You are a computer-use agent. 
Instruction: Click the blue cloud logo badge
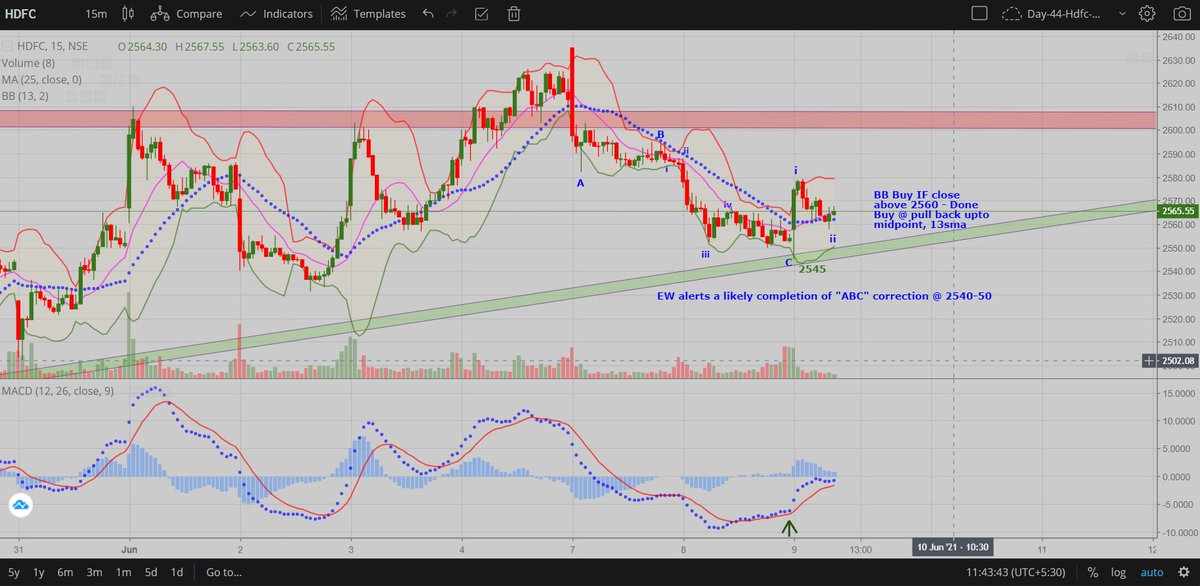(x=20, y=507)
